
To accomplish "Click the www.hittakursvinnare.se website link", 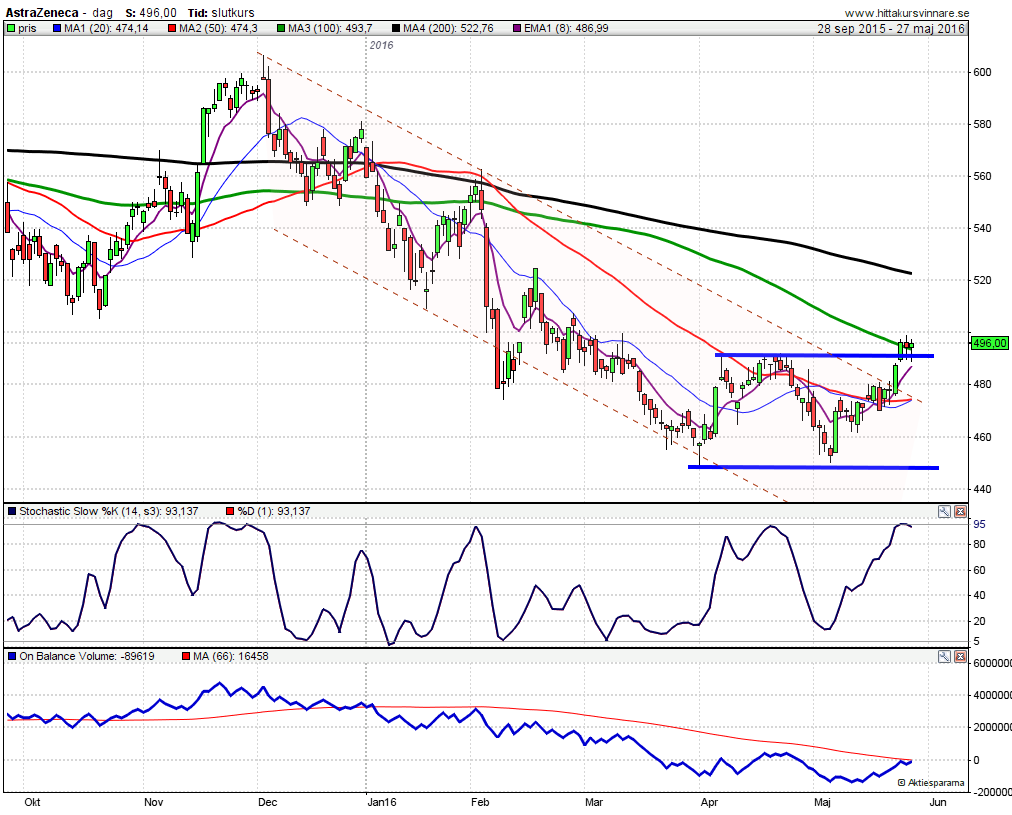I will click(907, 13).
